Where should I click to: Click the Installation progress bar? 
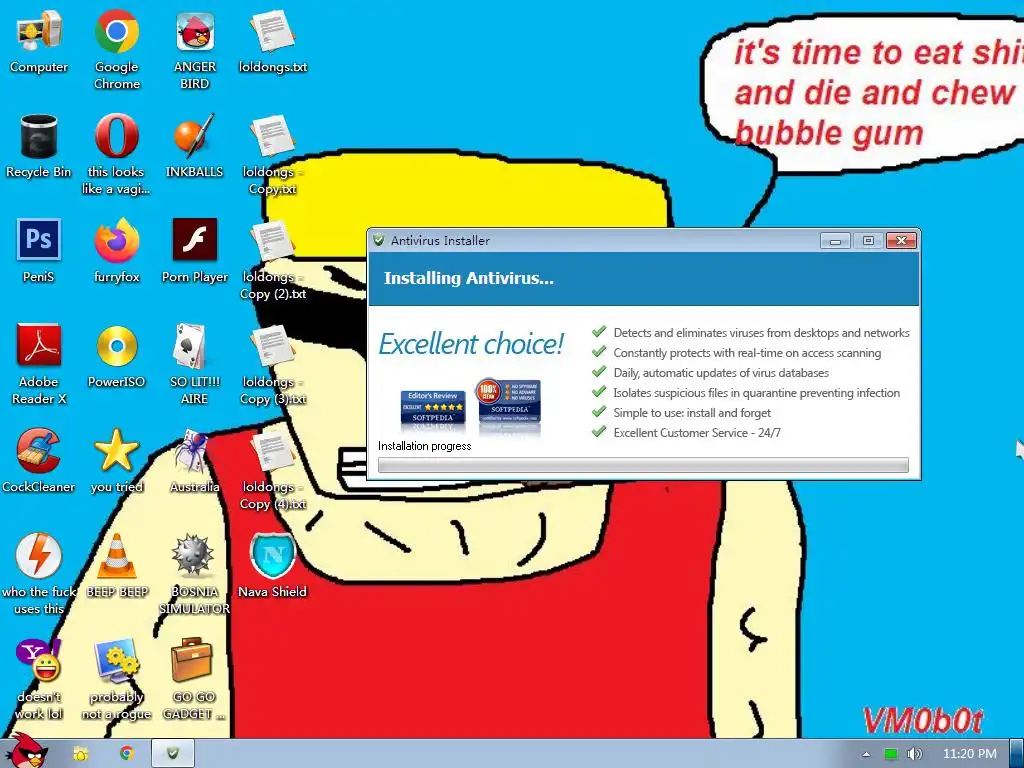click(x=643, y=465)
